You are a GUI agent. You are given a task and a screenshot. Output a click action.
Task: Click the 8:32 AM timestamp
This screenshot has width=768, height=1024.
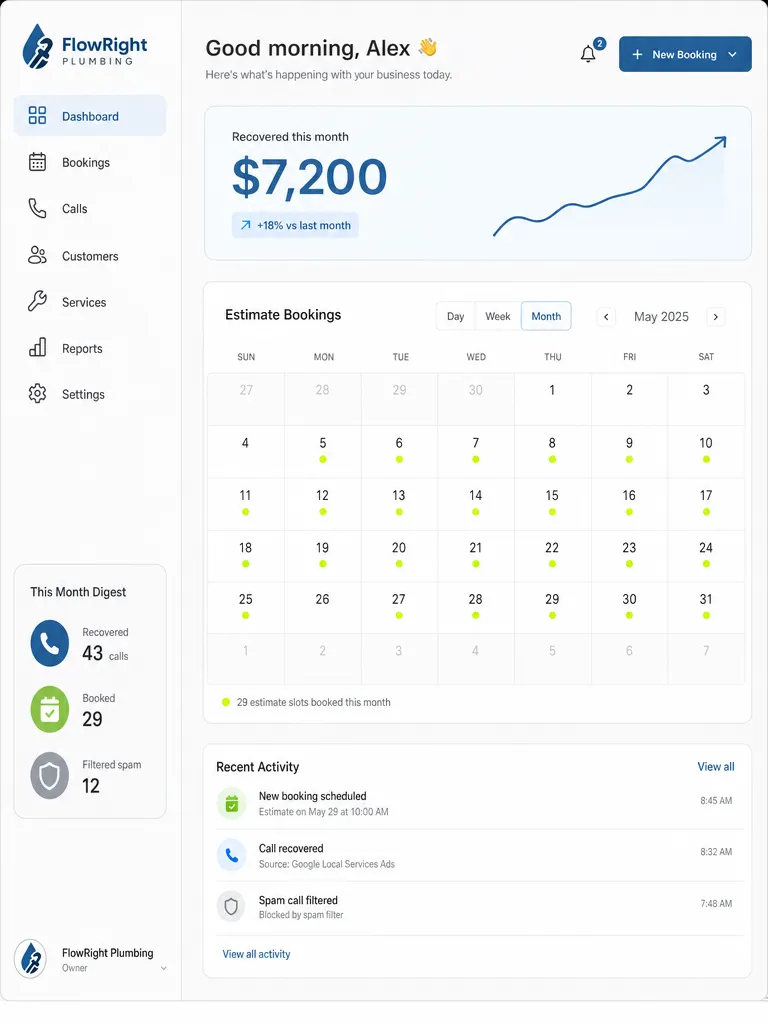[716, 852]
